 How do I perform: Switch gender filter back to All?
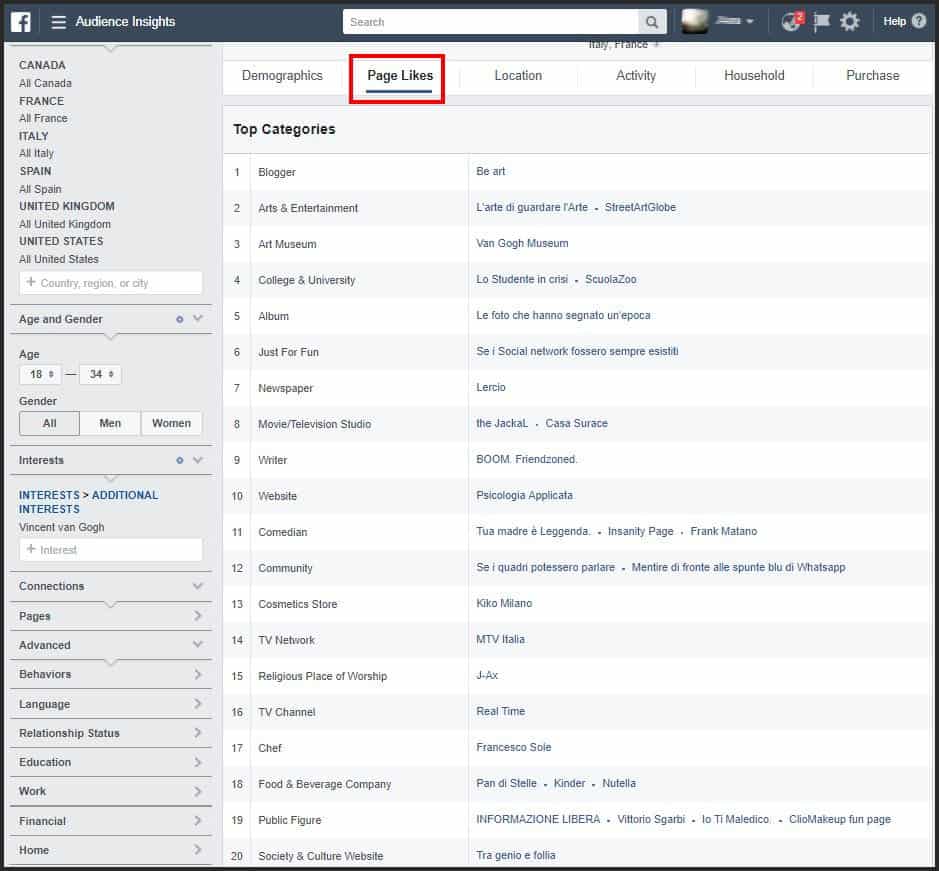(49, 423)
